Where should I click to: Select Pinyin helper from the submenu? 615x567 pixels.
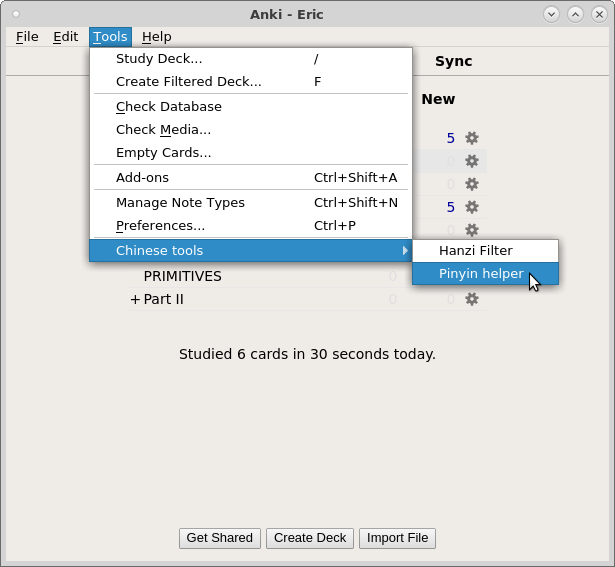click(481, 273)
